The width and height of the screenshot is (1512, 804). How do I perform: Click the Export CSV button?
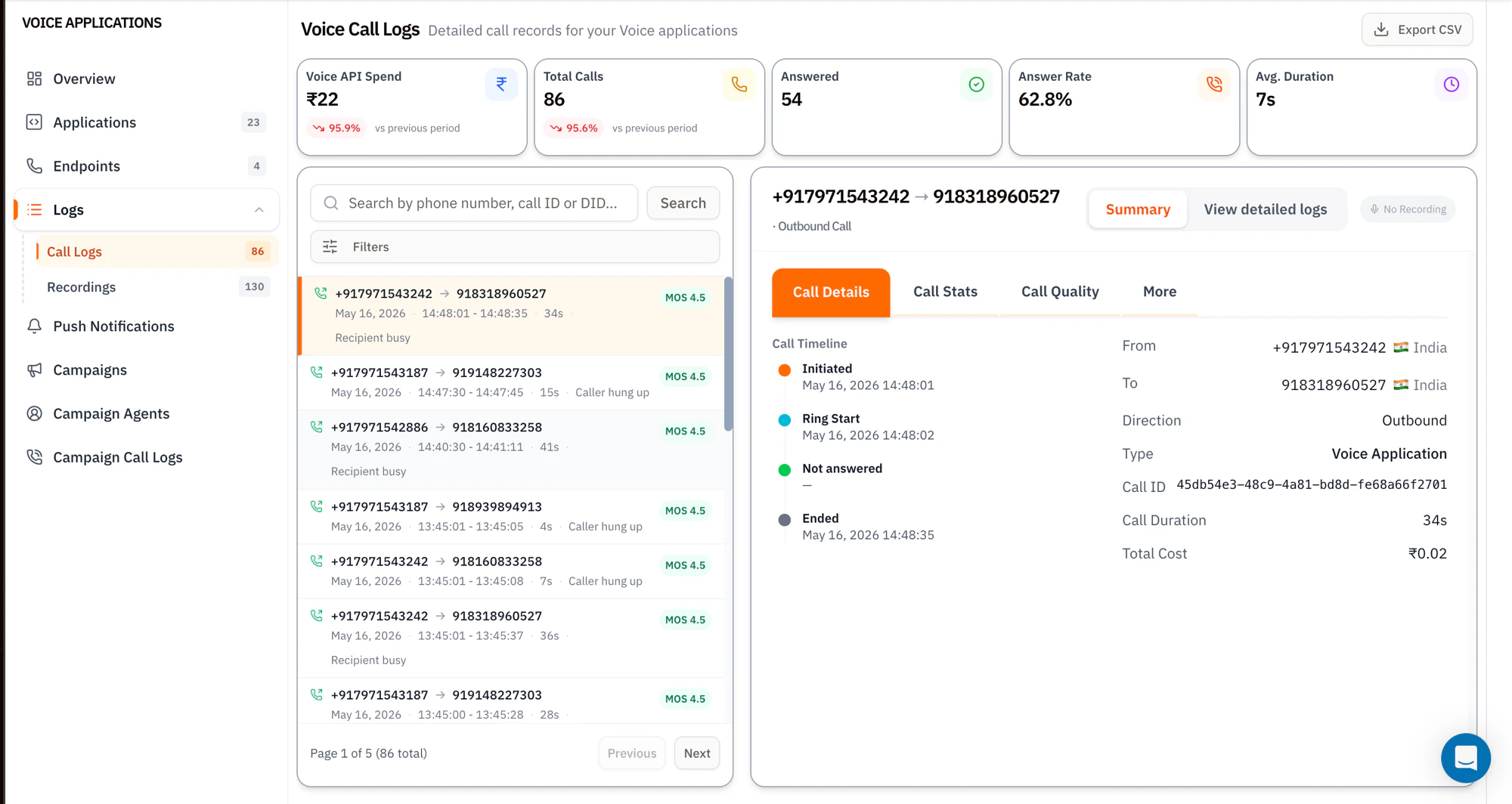pos(1417,29)
